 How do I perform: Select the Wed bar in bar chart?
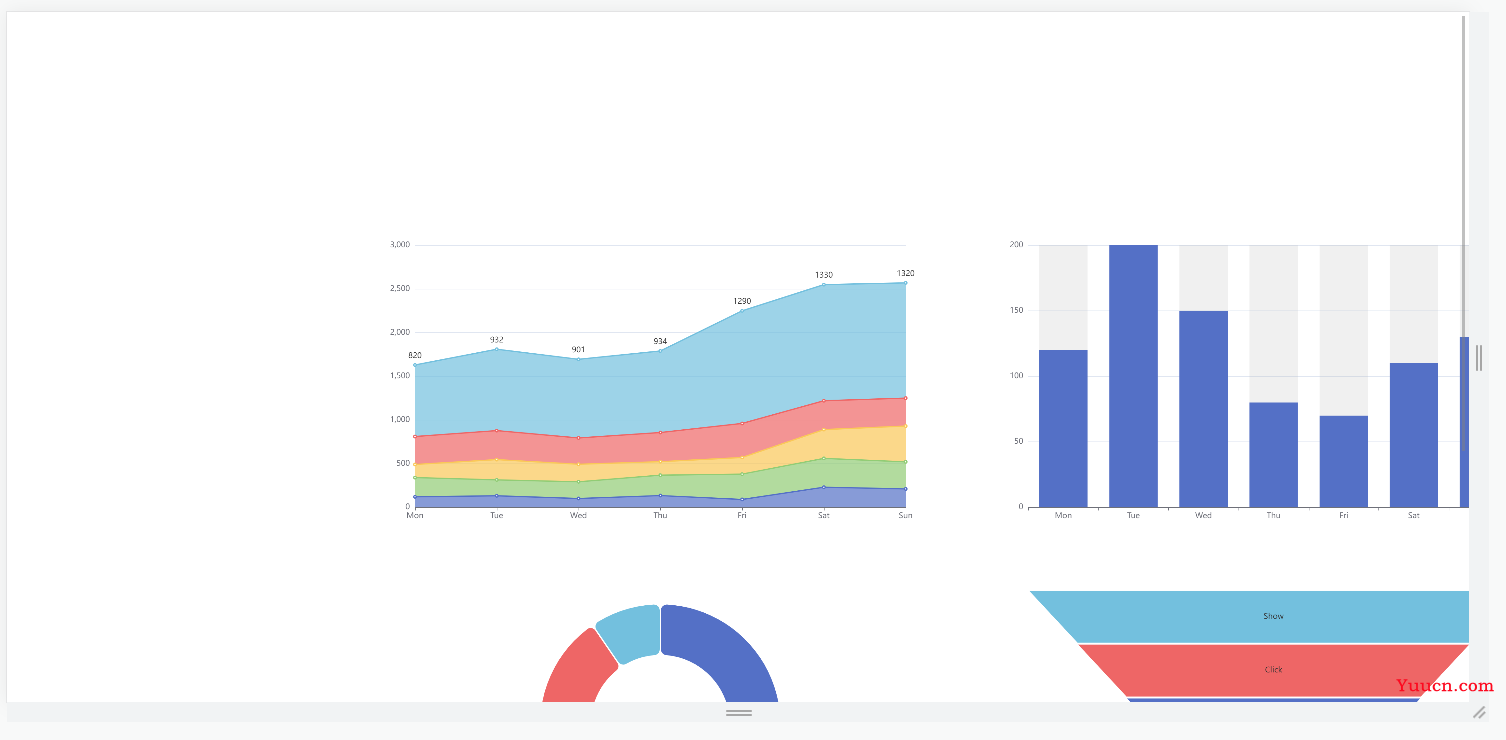coord(1203,409)
